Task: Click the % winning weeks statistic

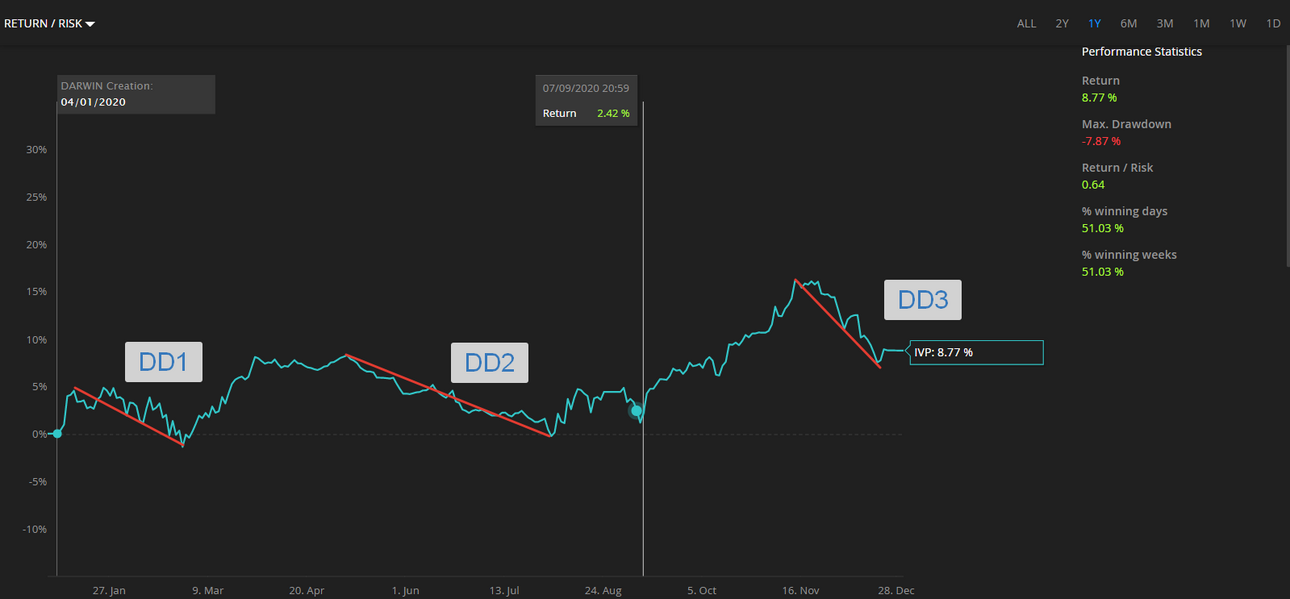Action: pos(1129,263)
